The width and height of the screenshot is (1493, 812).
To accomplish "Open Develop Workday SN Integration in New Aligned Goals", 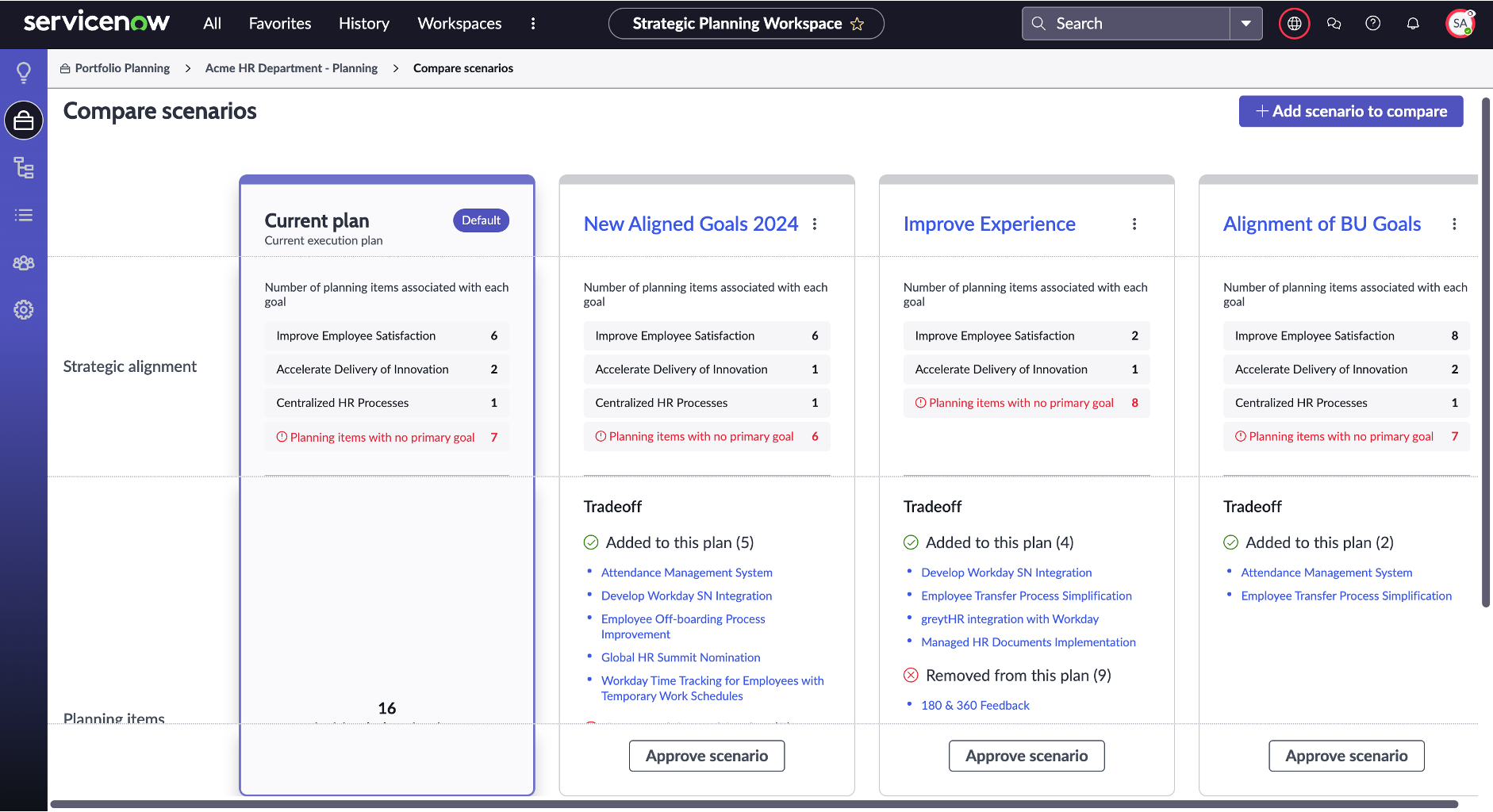I will [x=686, y=596].
